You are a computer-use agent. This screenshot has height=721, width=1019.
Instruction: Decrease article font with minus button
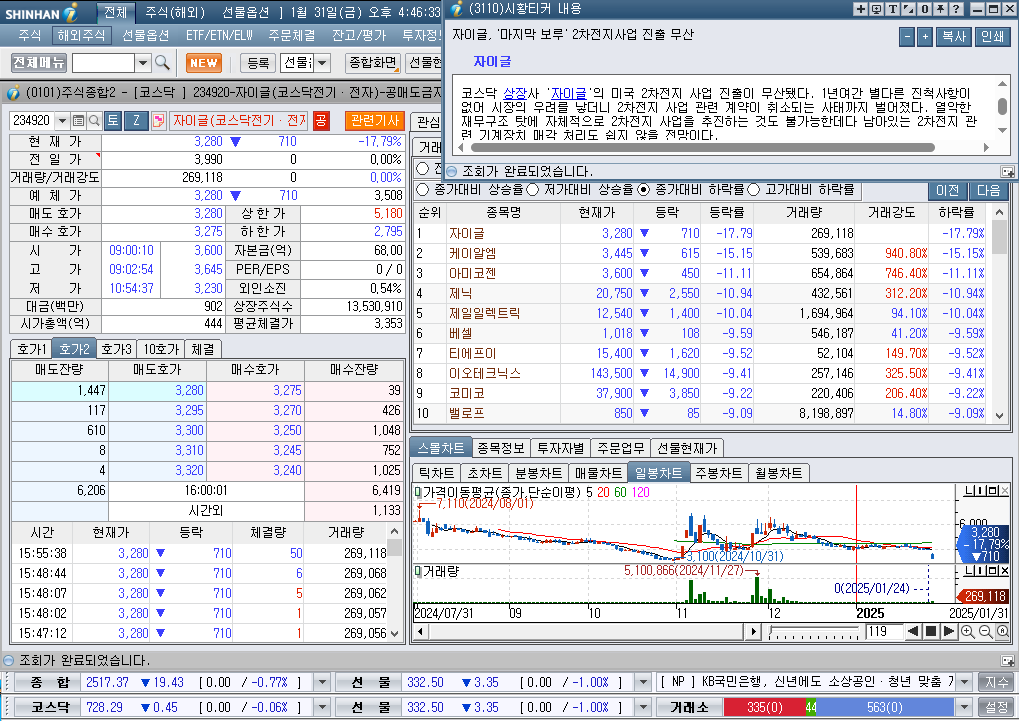click(907, 36)
